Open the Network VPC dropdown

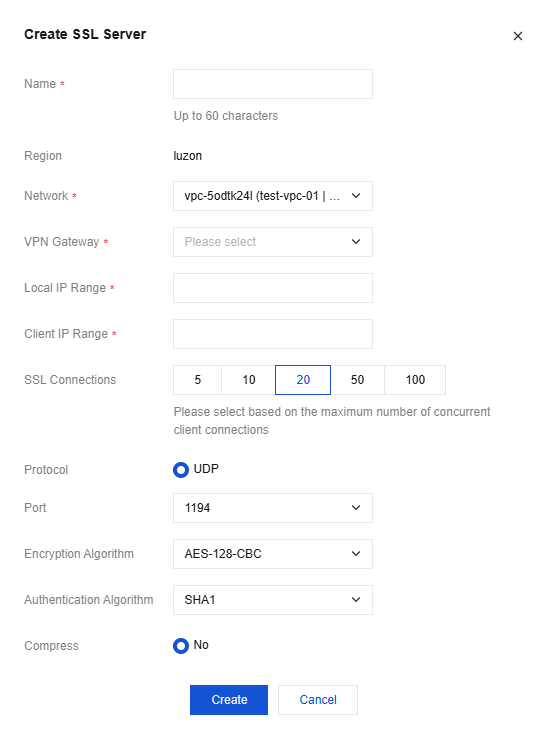tap(272, 196)
